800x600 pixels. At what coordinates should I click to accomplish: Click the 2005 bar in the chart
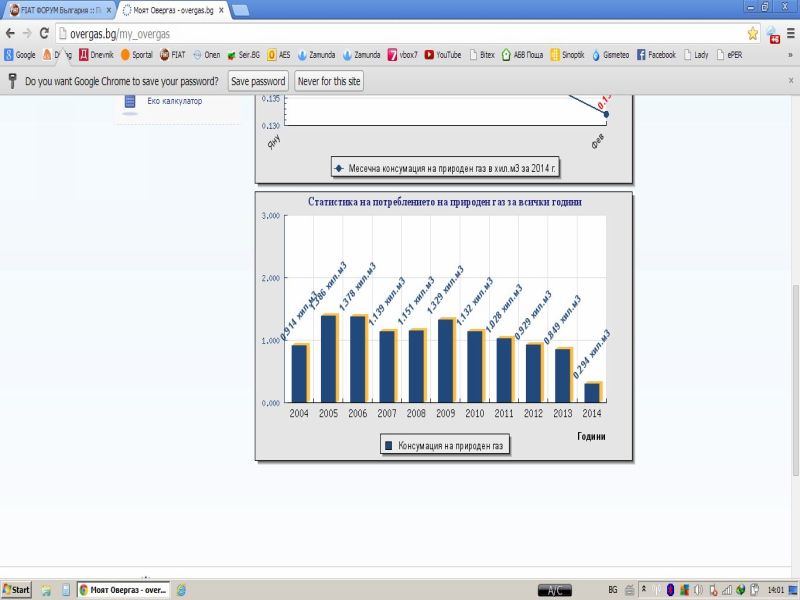point(329,358)
